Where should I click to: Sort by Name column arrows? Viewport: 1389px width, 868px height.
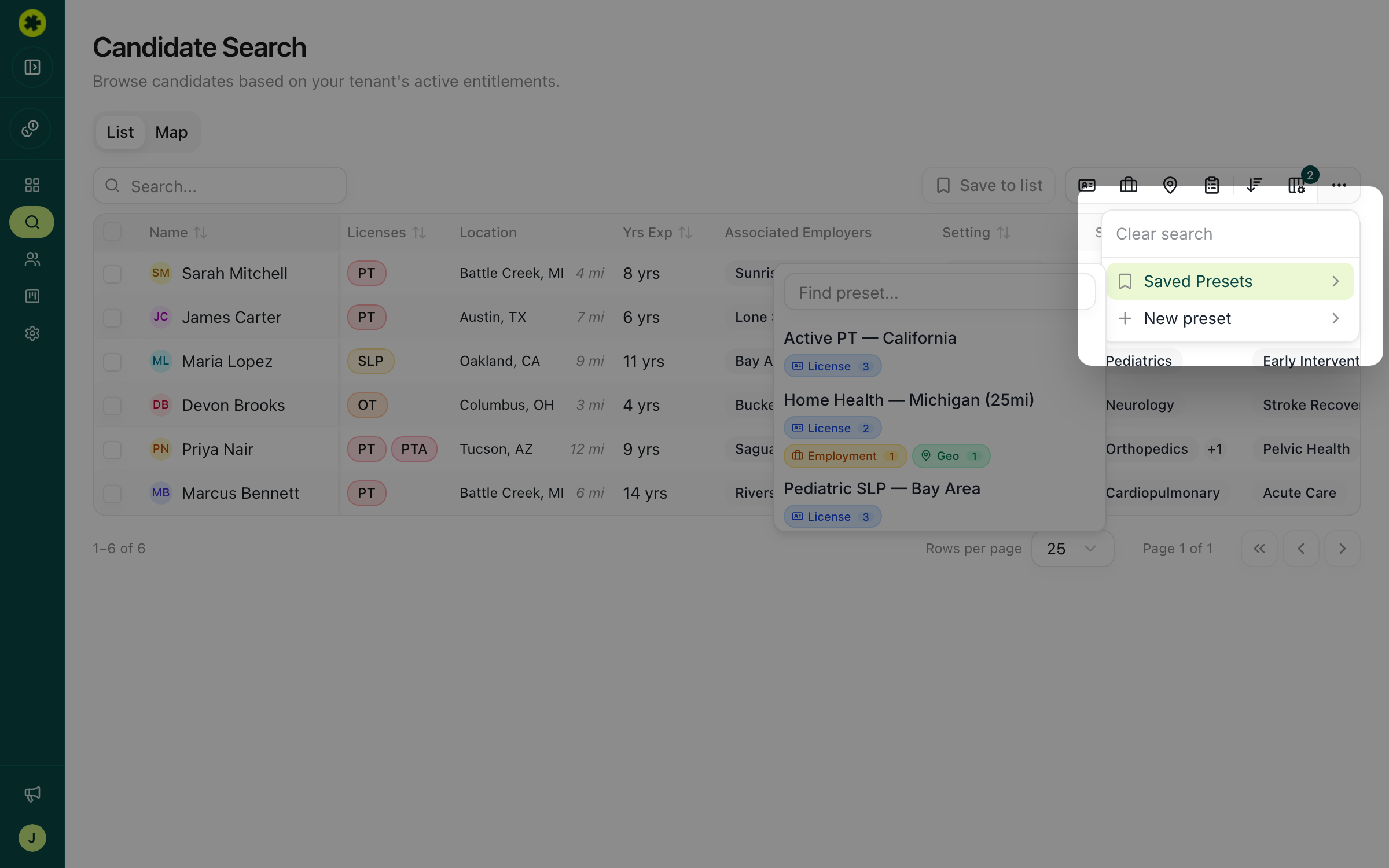click(x=200, y=233)
